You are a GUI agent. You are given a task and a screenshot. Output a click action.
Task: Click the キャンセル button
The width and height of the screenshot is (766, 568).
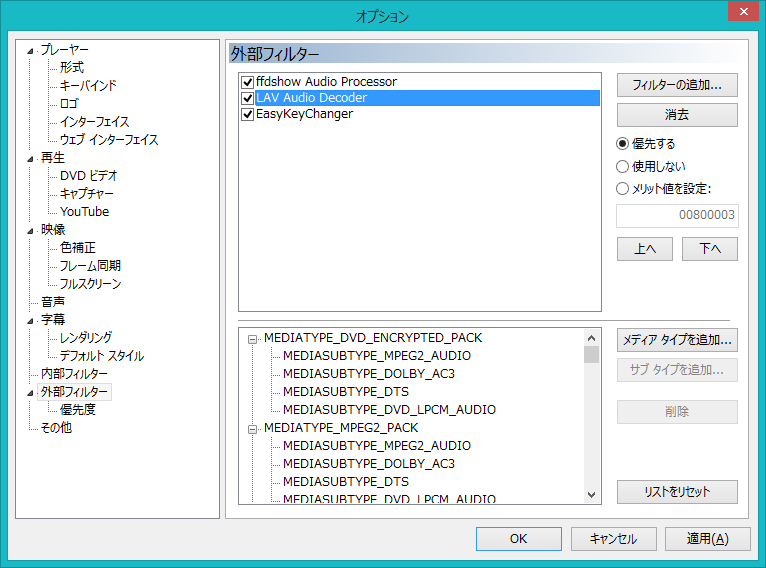tap(614, 539)
